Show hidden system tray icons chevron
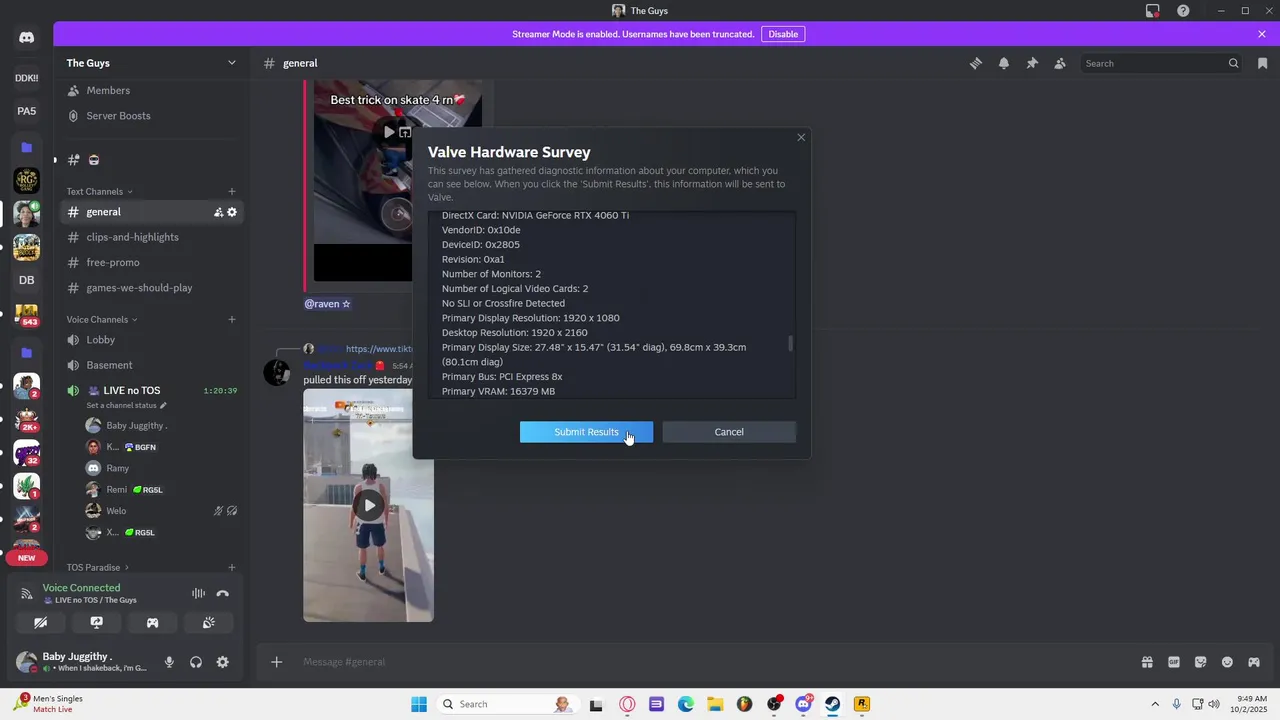Screen dimensions: 1280x720 pos(1155,704)
